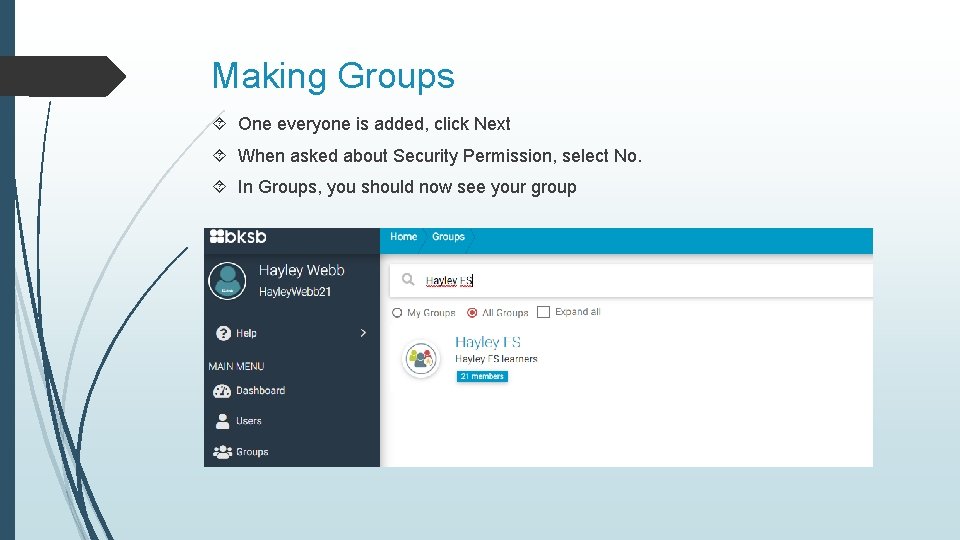Image resolution: width=960 pixels, height=540 pixels.
Task: Click the Groups people icon
Action: [222, 452]
